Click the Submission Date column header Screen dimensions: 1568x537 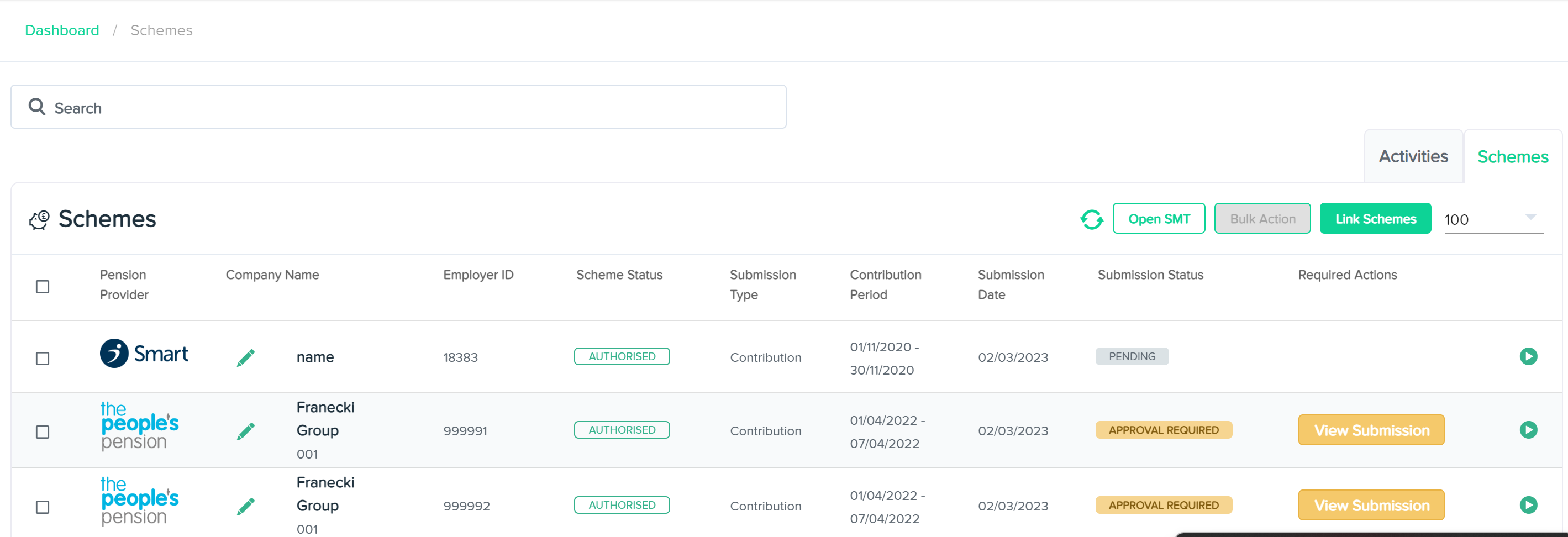tap(1011, 285)
